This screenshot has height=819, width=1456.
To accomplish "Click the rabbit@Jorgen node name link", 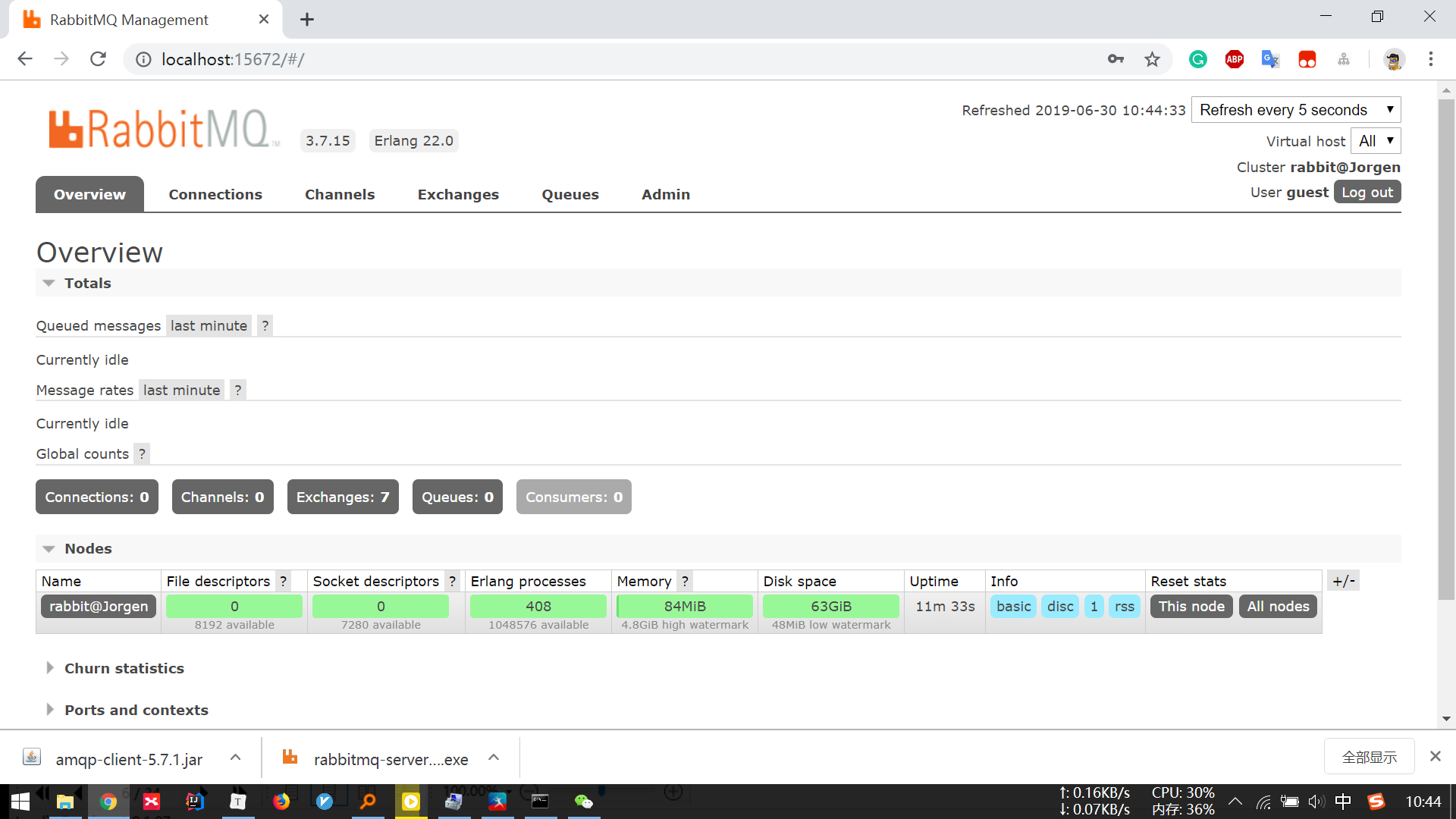I will pyautogui.click(x=99, y=607).
